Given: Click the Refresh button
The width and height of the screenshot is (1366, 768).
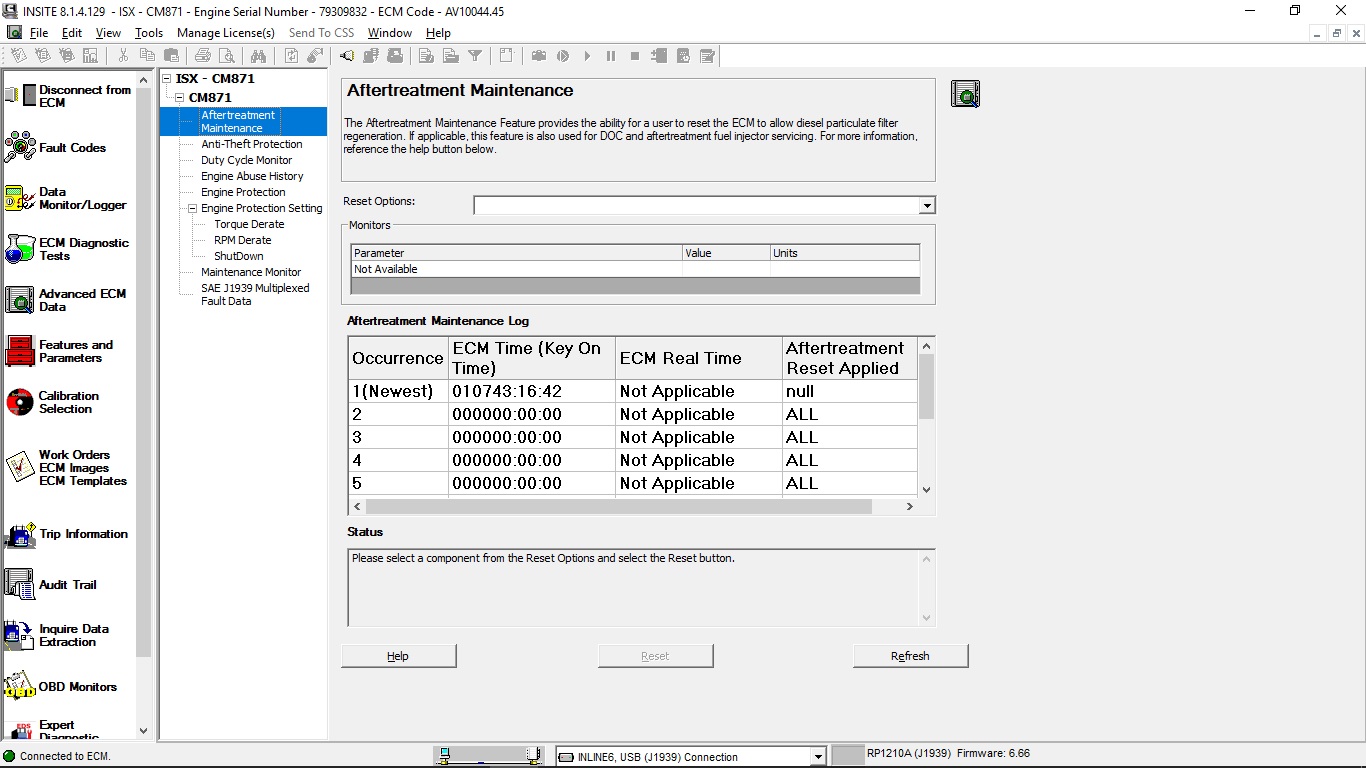Looking at the screenshot, I should 910,656.
